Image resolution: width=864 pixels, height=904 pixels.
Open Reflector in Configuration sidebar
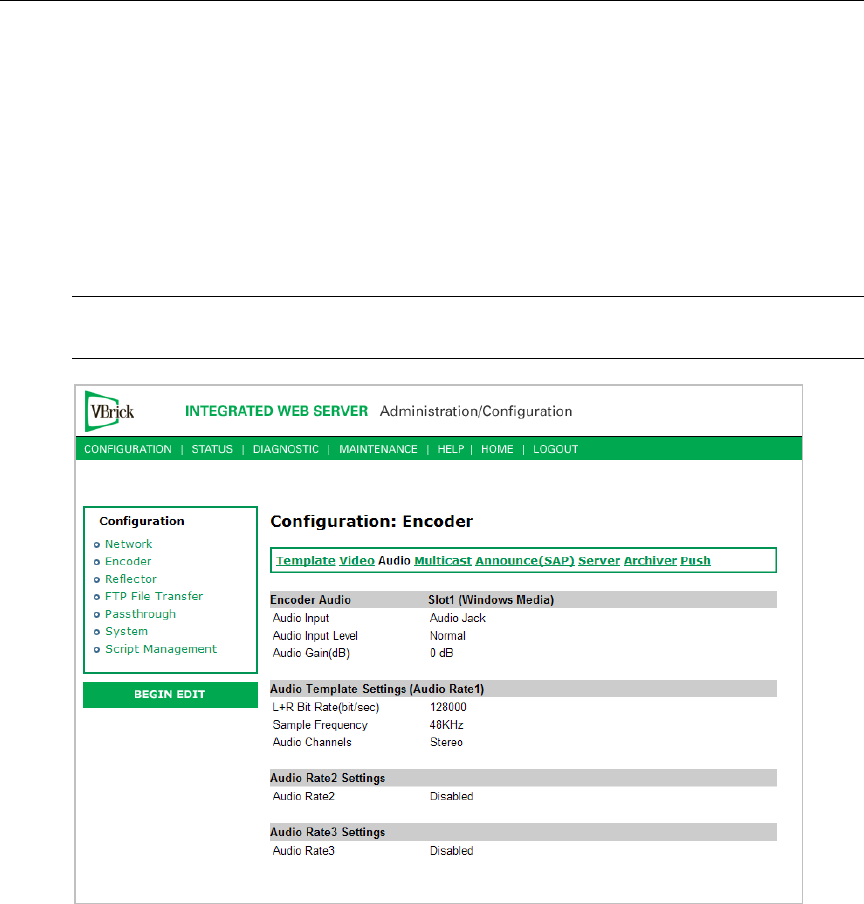coord(131,579)
